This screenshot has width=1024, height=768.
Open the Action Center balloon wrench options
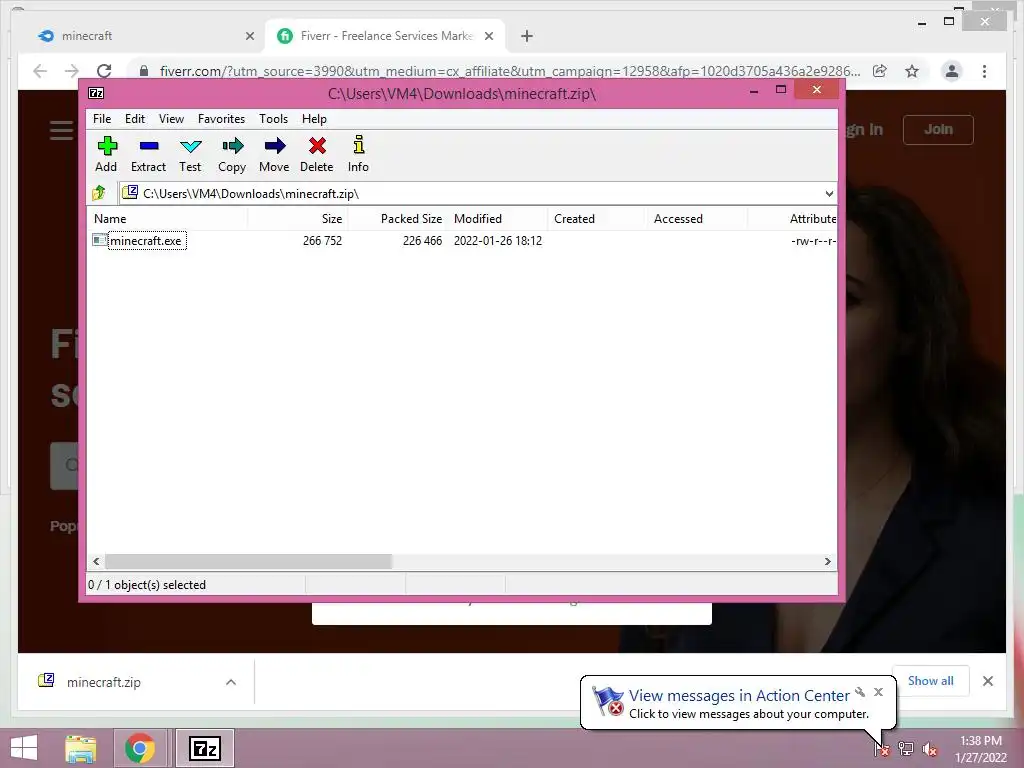pos(860,692)
